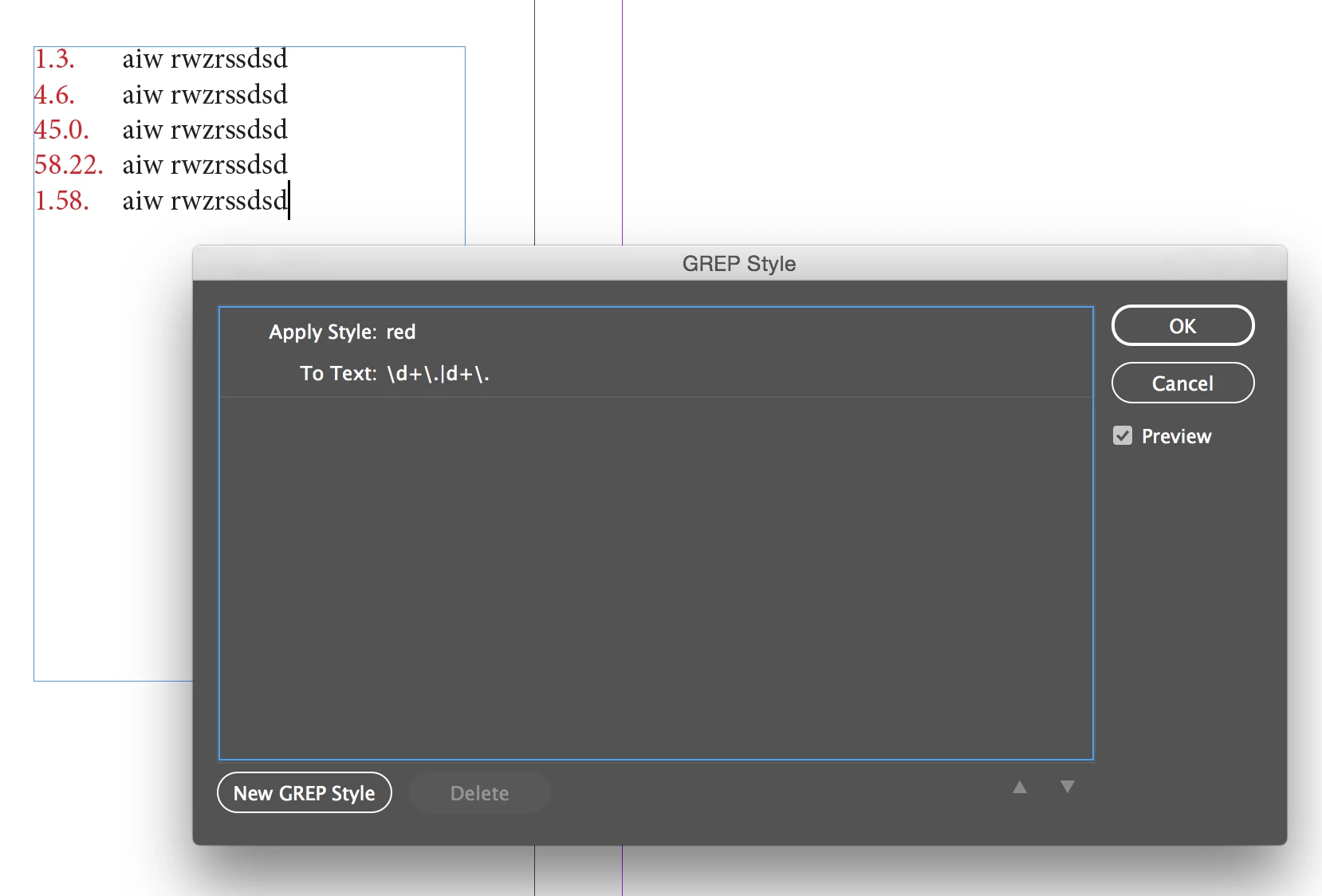The height and width of the screenshot is (896, 1322).
Task: Click the red number '4.6.' in the document
Action: 55,95
